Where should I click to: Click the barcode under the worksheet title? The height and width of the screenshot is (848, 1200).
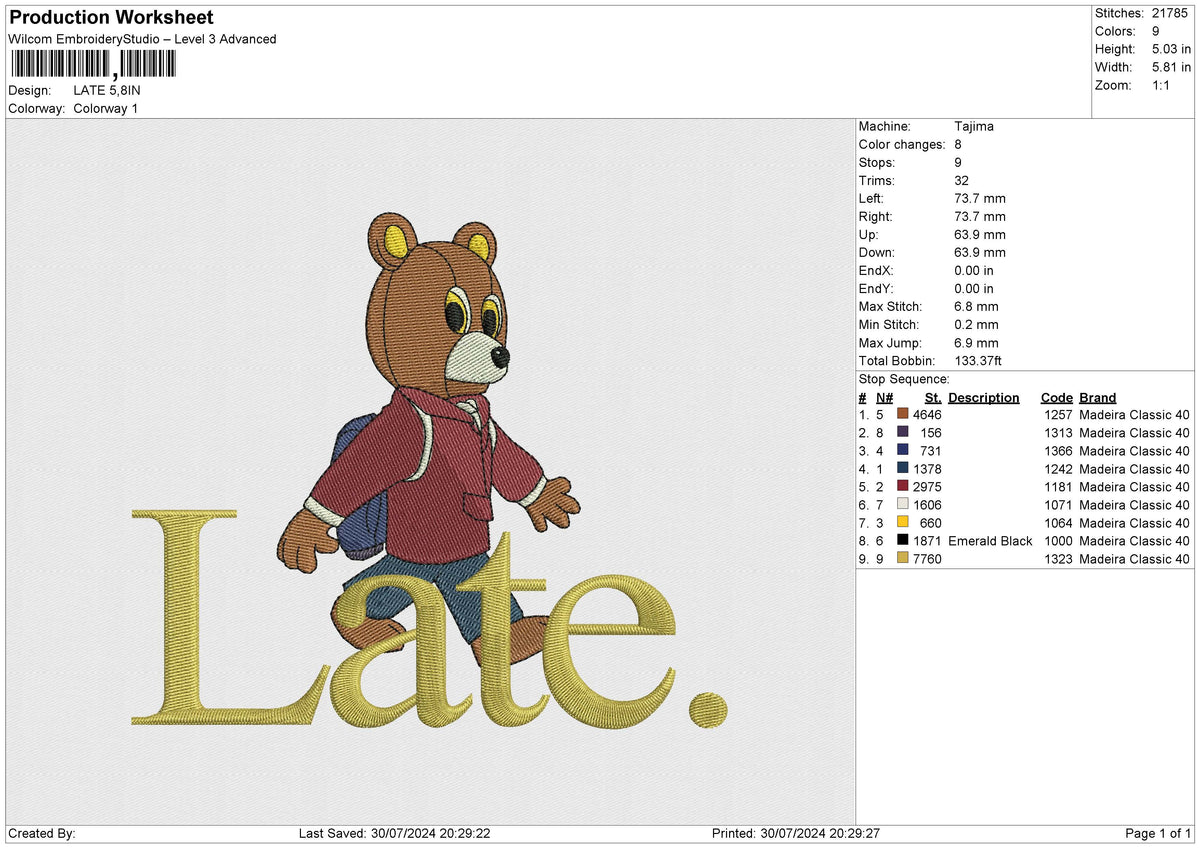coord(92,65)
